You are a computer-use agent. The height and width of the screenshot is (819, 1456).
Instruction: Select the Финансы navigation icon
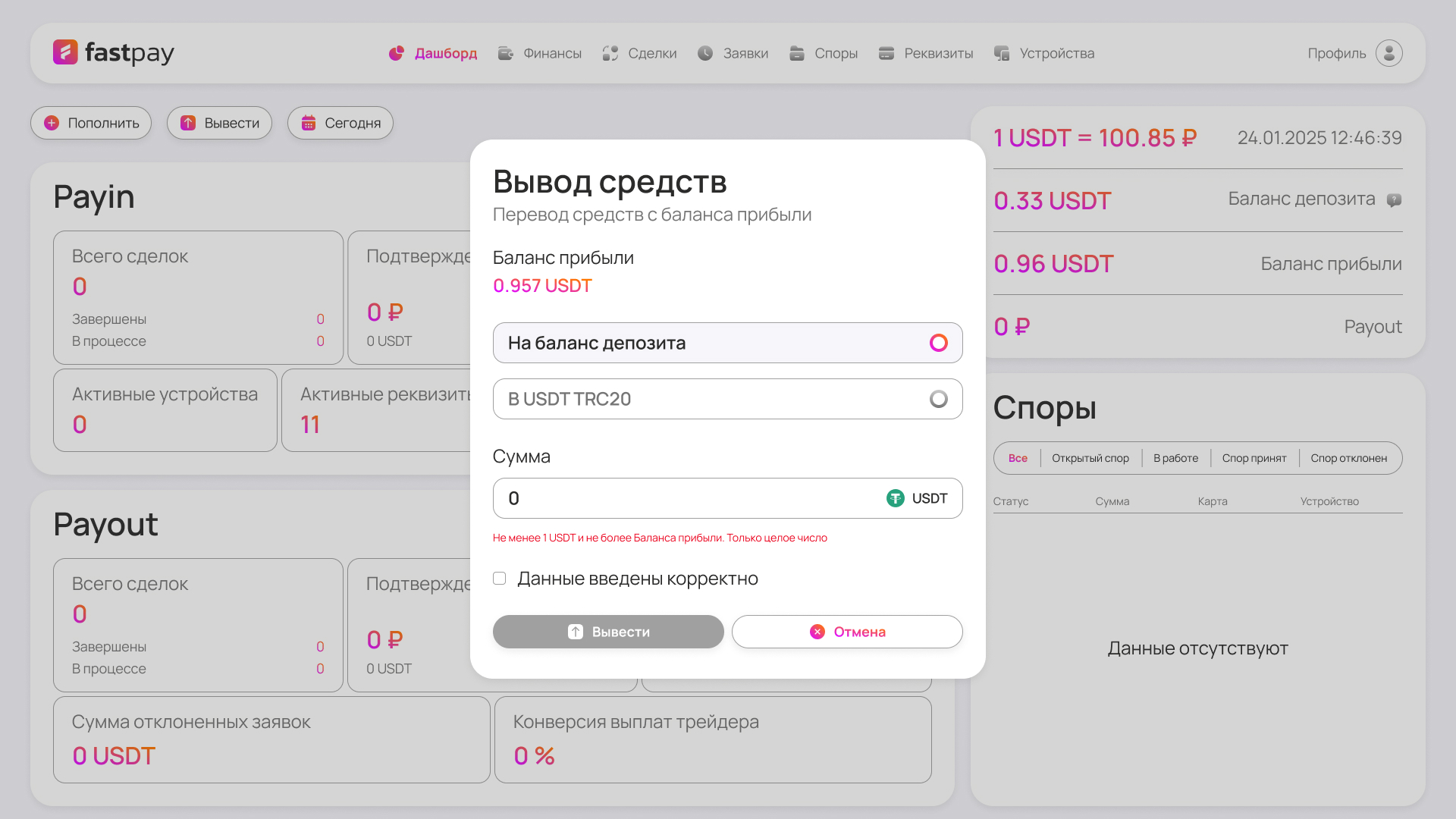pyautogui.click(x=504, y=52)
